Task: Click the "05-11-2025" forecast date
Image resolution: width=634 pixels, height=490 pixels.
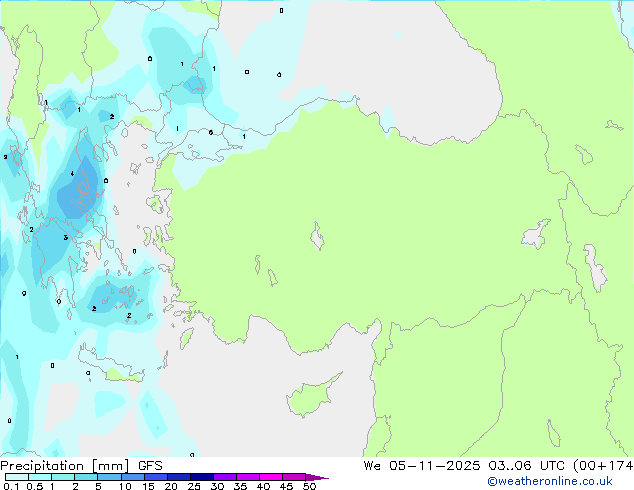Action: [x=435, y=466]
